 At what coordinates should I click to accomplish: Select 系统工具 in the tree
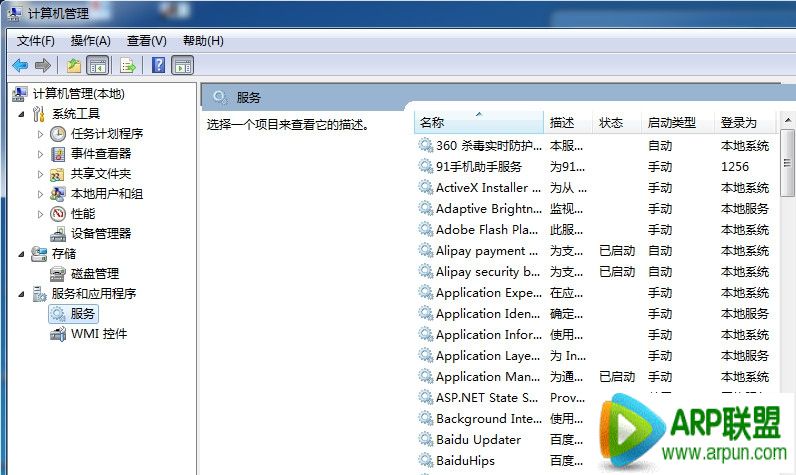(76, 114)
